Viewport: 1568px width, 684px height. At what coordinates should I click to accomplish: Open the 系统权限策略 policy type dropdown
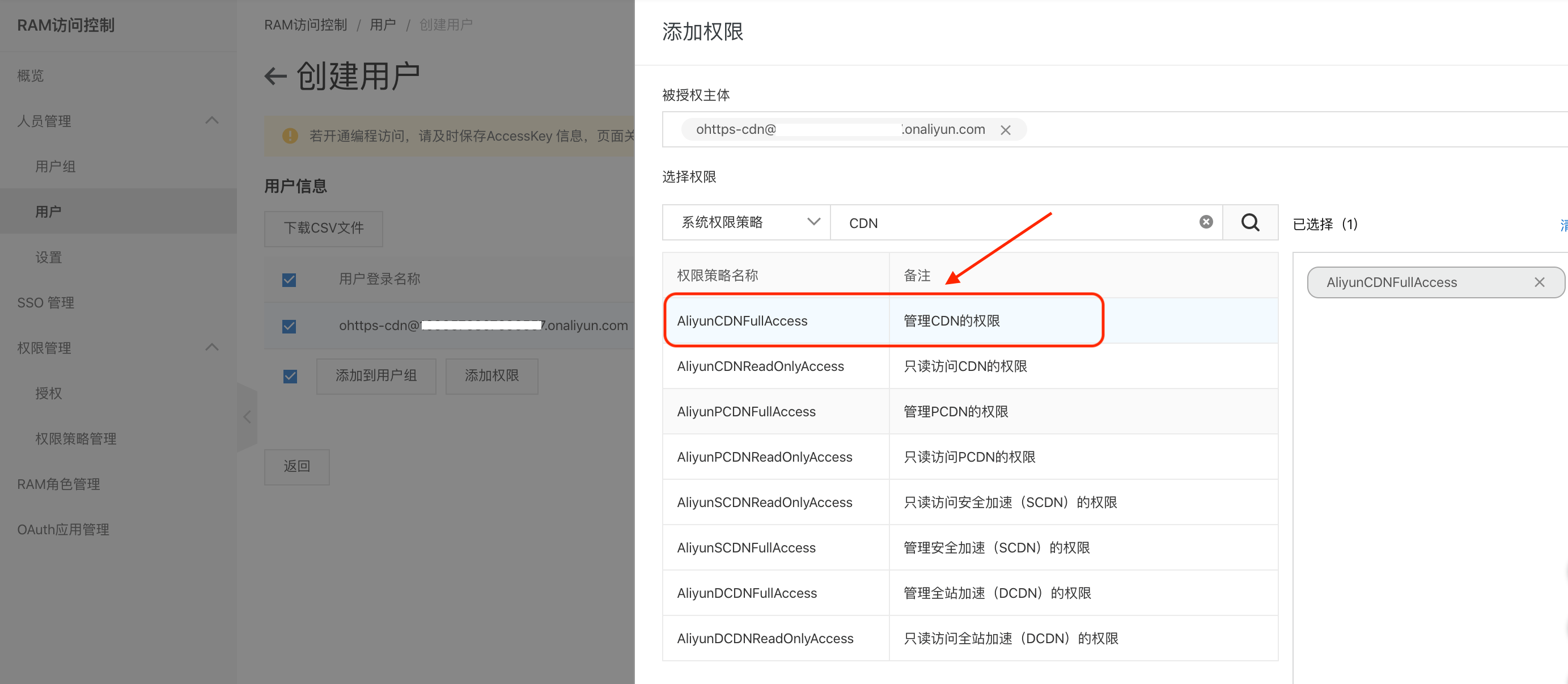coord(746,222)
